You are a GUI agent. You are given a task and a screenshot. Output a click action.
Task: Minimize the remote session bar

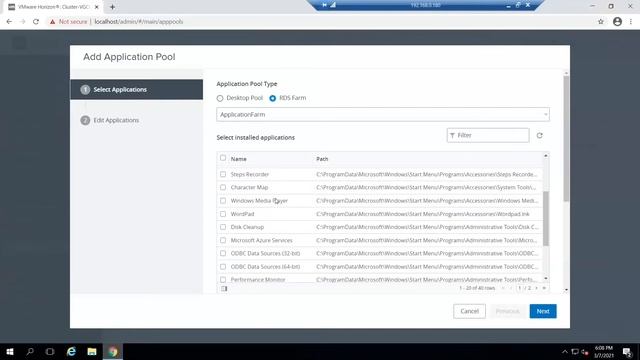pos(509,5)
